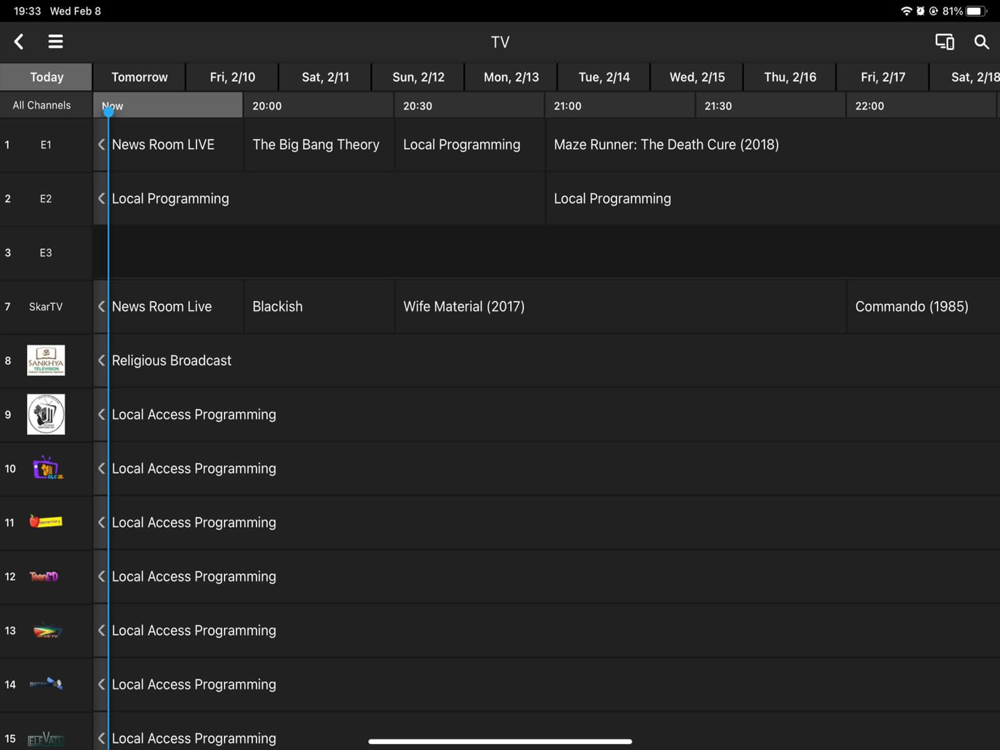Select channel 9 circular logo
1000x750 pixels.
click(x=46, y=415)
